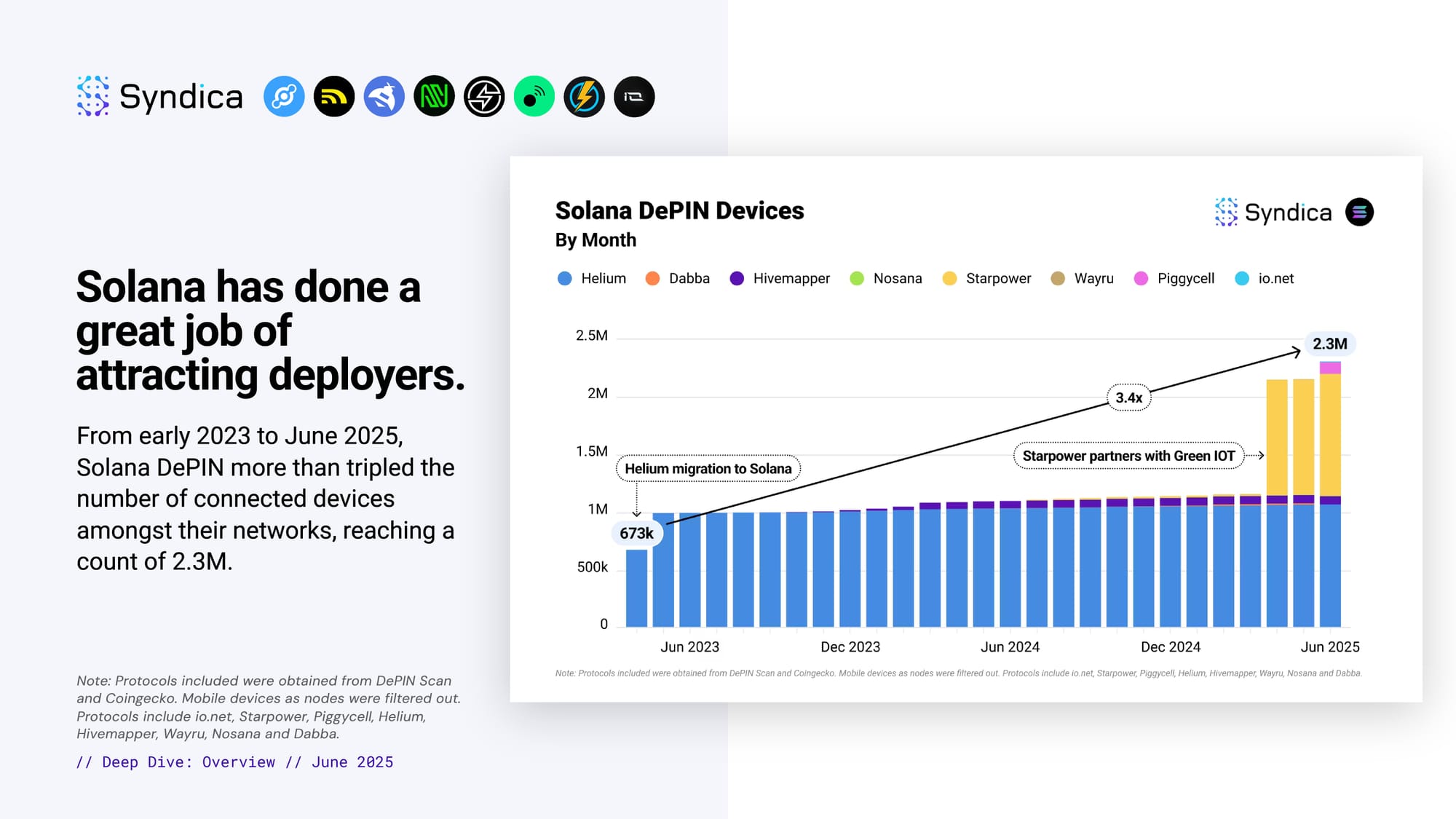
Task: Click the yellow Dabba wifi logo
Action: pos(334,96)
